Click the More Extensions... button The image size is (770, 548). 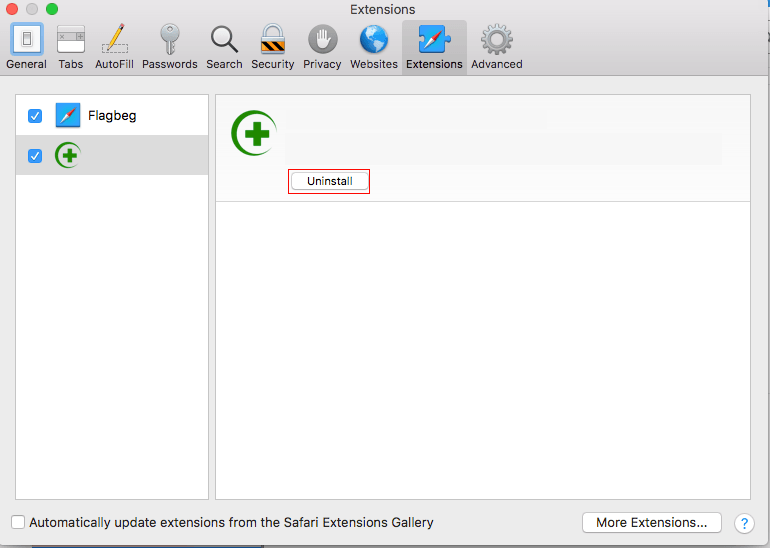651,522
